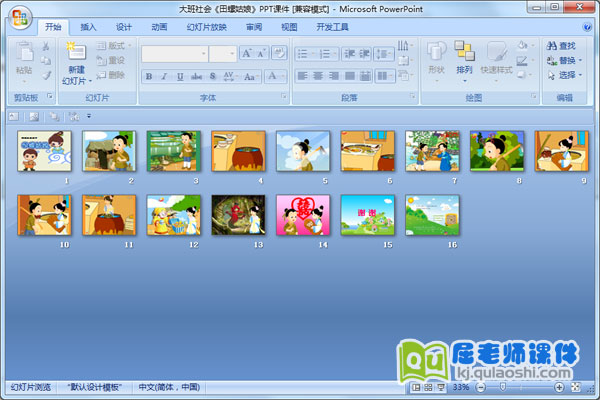Click the zoom out minus button

point(480,387)
